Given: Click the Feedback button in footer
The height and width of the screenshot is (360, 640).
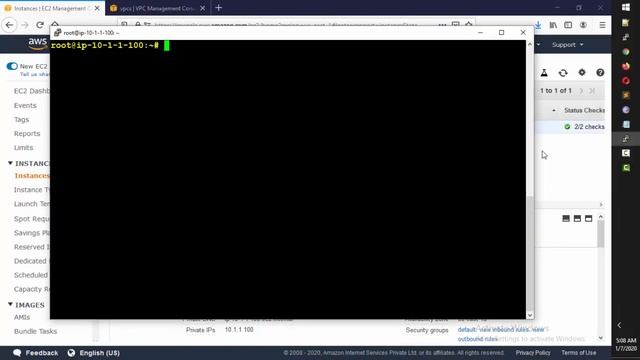Looking at the screenshot, I should [x=36, y=353].
